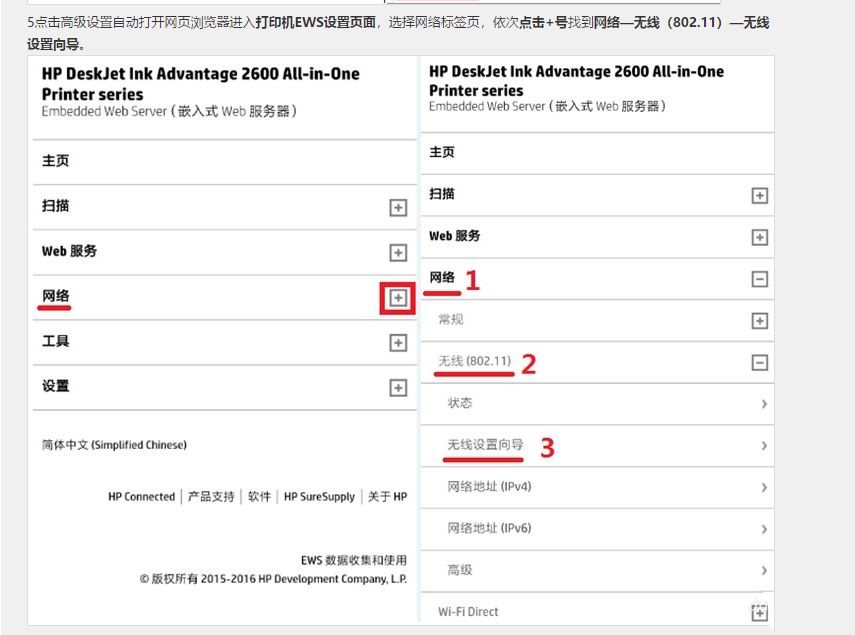
Task: Open the 状态 entry
Action: click(460, 403)
